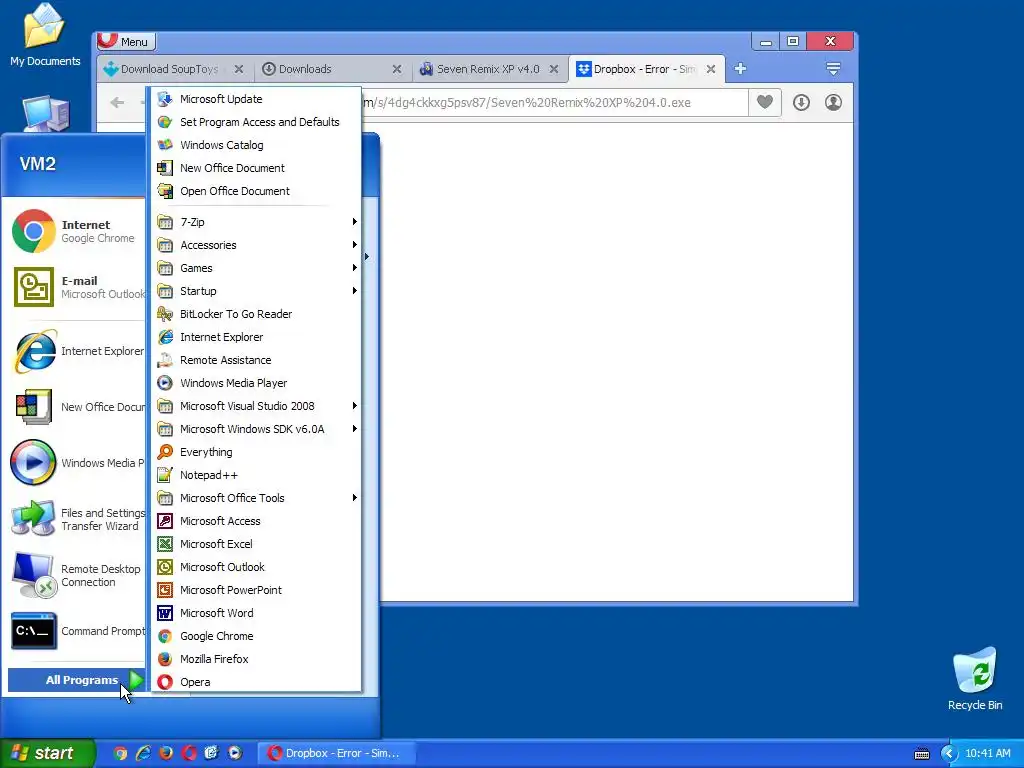This screenshot has width=1024, height=768.
Task: Expand Microsoft Office Tools folder
Action: click(x=257, y=498)
